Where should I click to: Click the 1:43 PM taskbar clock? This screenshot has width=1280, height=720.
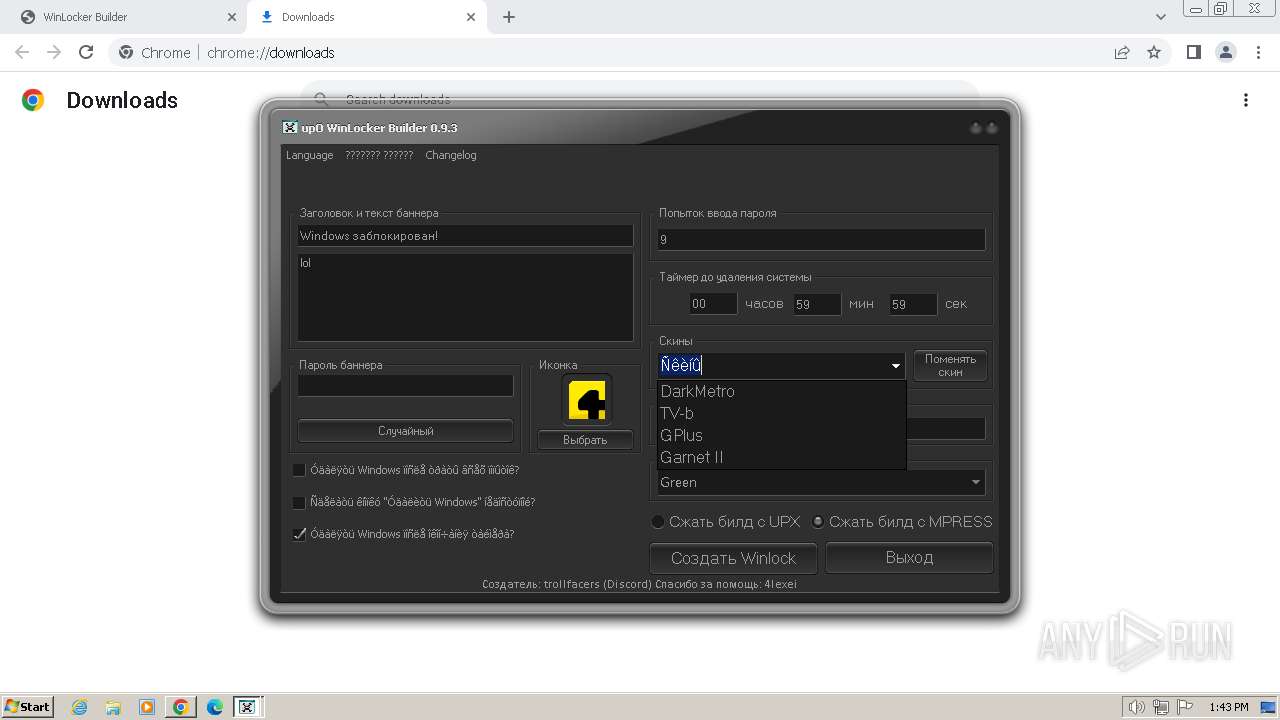click(x=1228, y=707)
